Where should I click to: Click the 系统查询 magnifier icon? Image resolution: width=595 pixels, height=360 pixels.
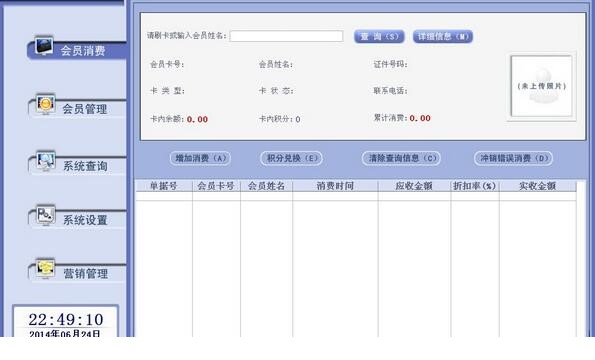click(46, 161)
